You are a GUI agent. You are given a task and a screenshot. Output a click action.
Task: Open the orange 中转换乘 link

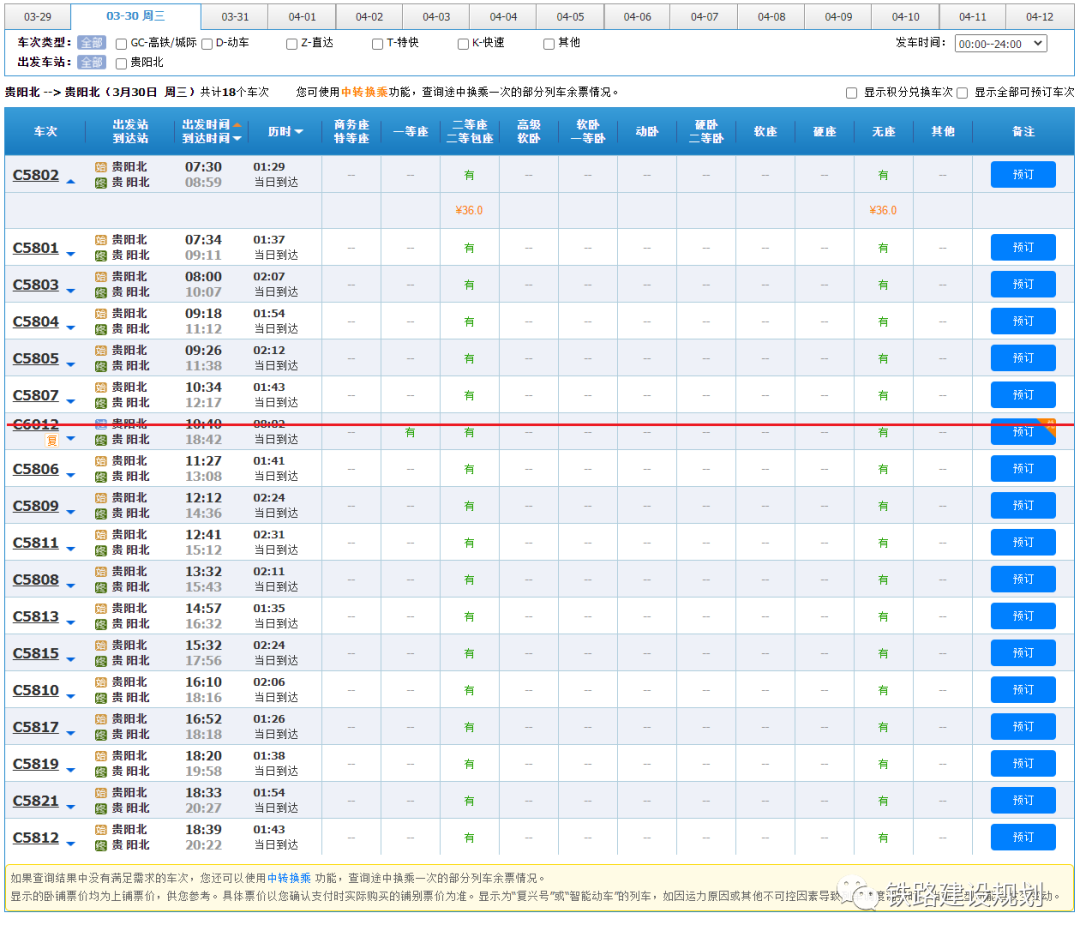364,92
